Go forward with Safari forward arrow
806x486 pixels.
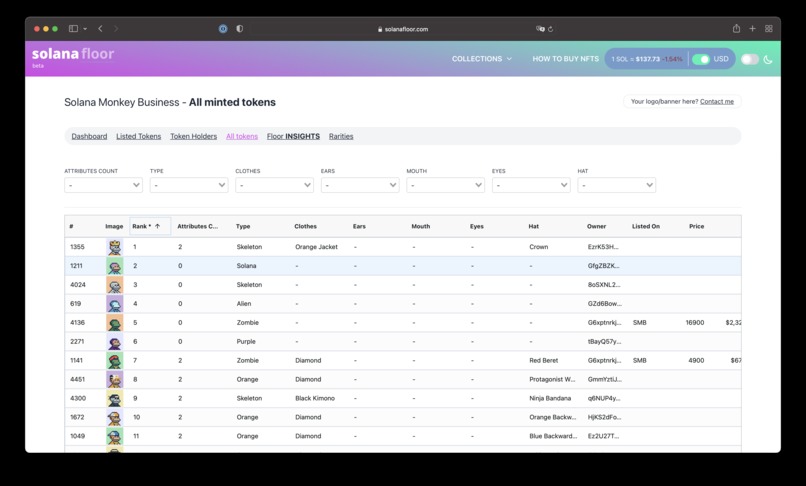116,29
